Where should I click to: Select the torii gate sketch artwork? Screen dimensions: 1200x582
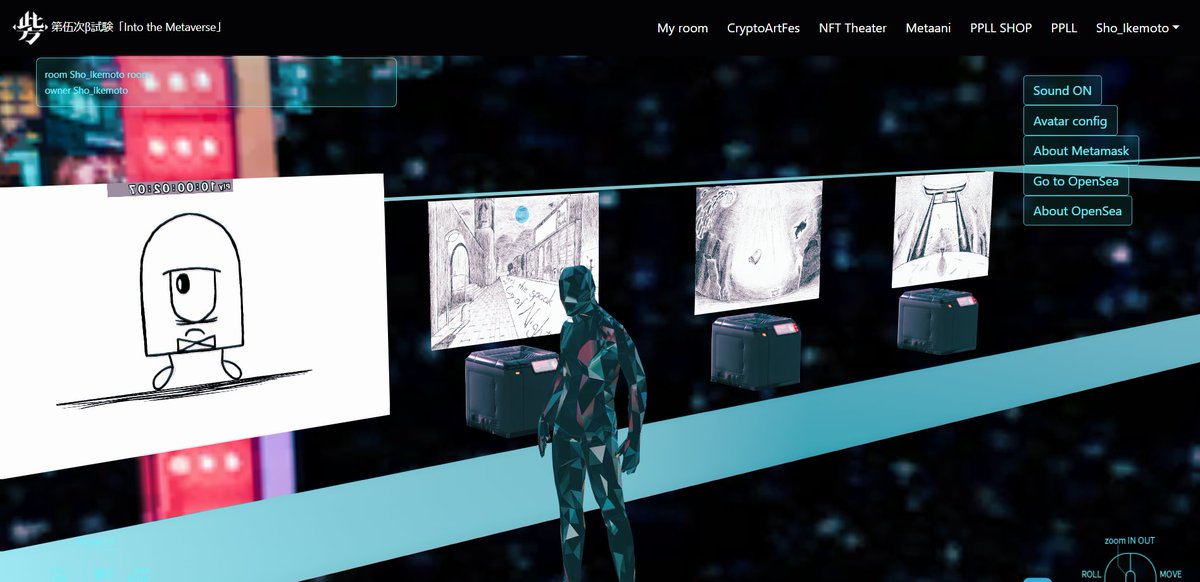click(942, 229)
